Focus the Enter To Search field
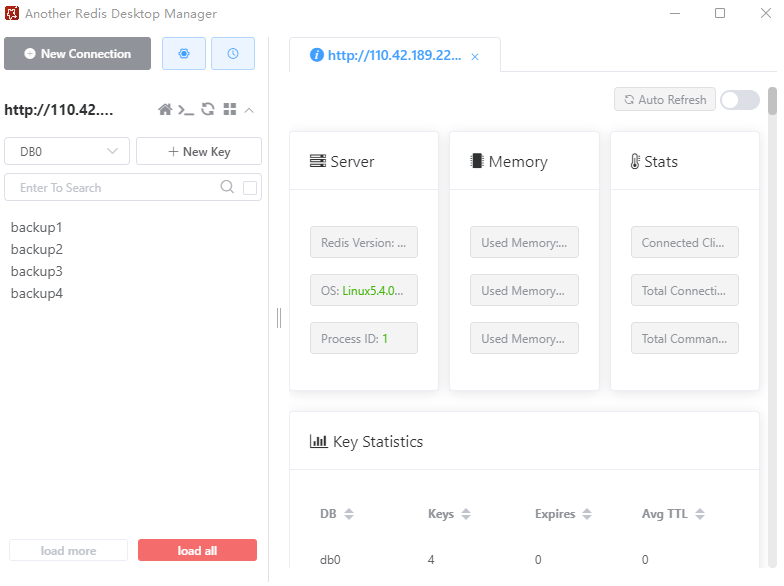The width and height of the screenshot is (784, 586). coord(110,187)
